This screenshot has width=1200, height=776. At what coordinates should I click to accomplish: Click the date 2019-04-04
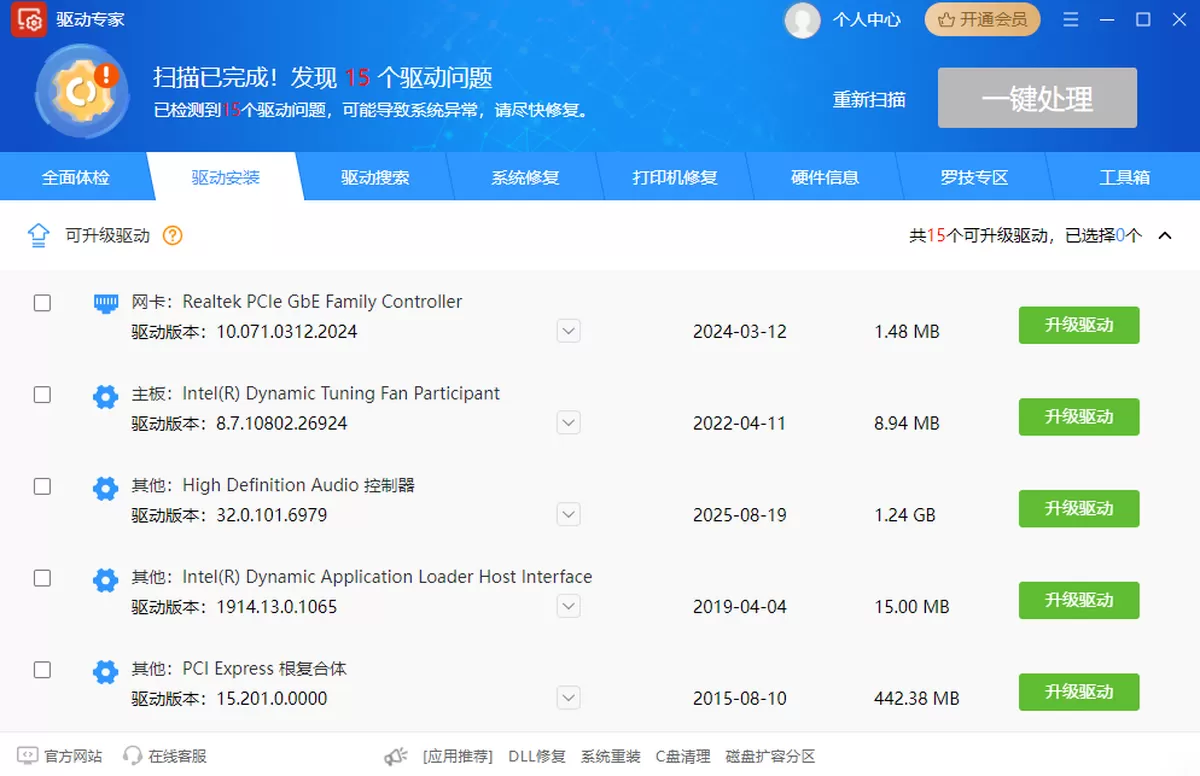coord(740,606)
